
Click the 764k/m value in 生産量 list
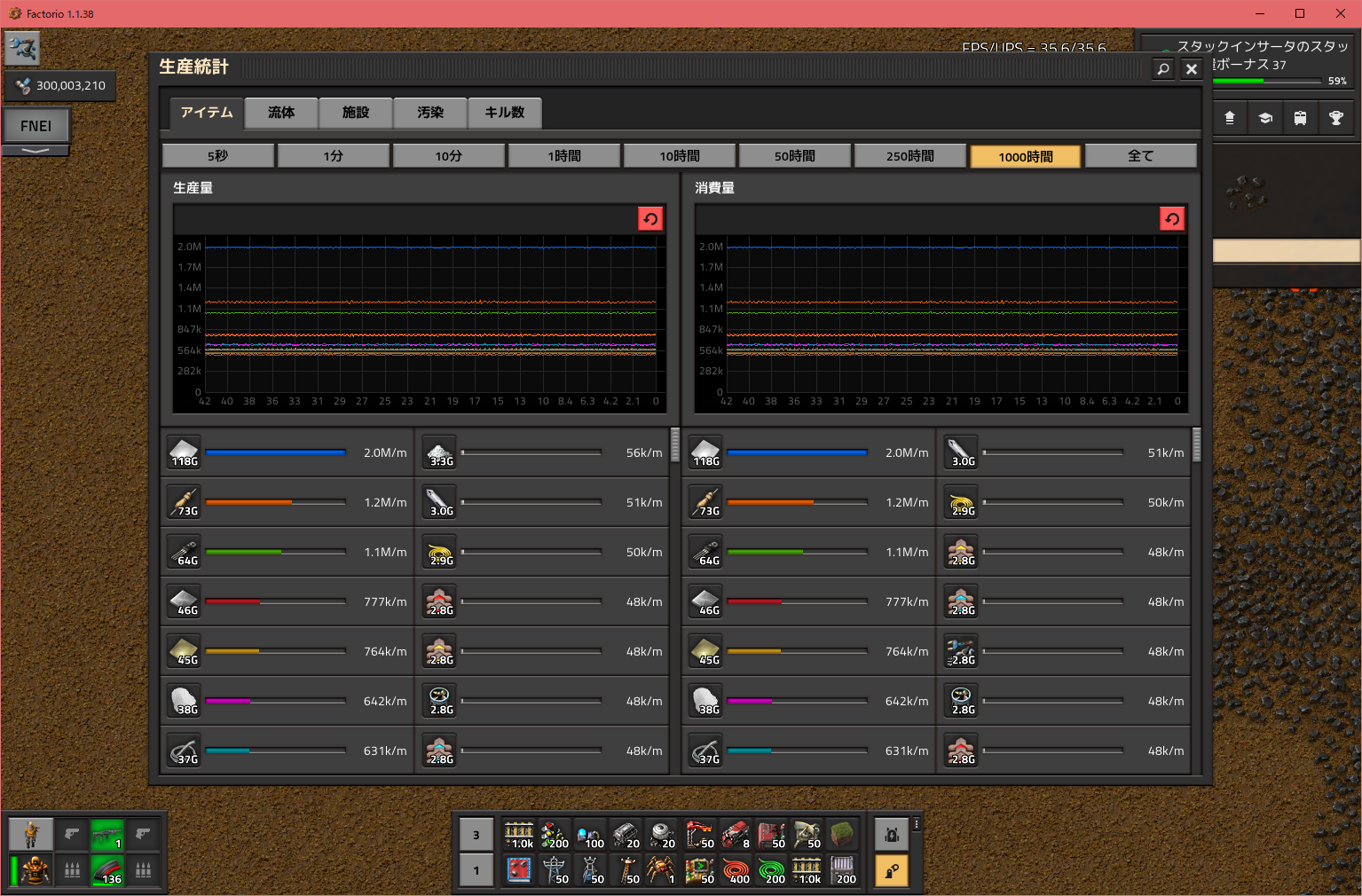(x=385, y=651)
